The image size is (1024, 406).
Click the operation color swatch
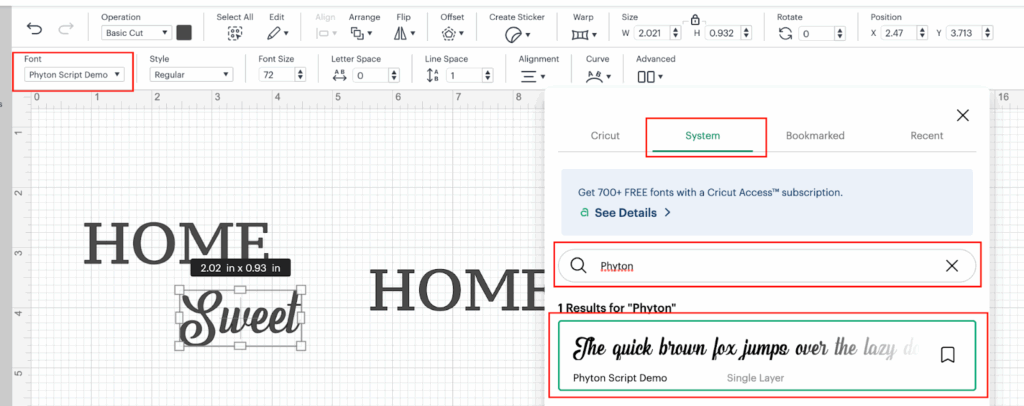click(184, 33)
